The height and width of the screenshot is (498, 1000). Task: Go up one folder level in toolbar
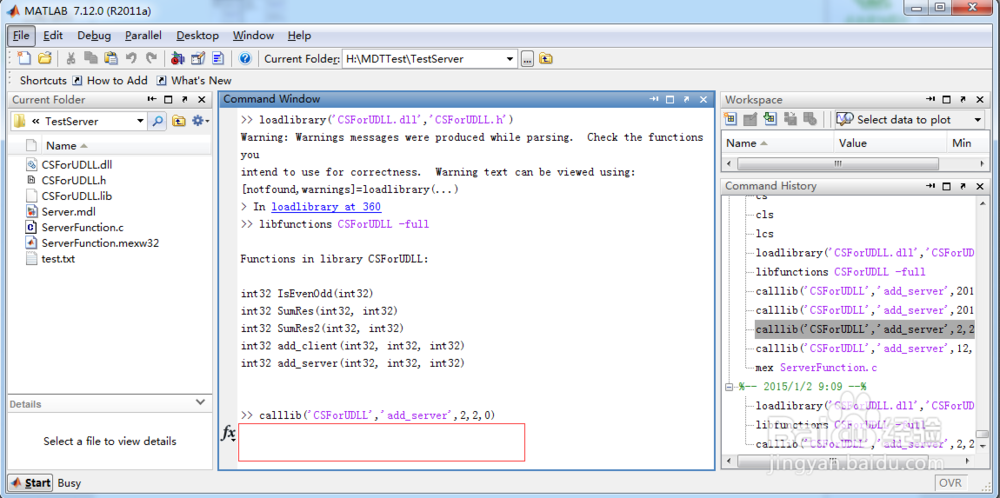546,59
